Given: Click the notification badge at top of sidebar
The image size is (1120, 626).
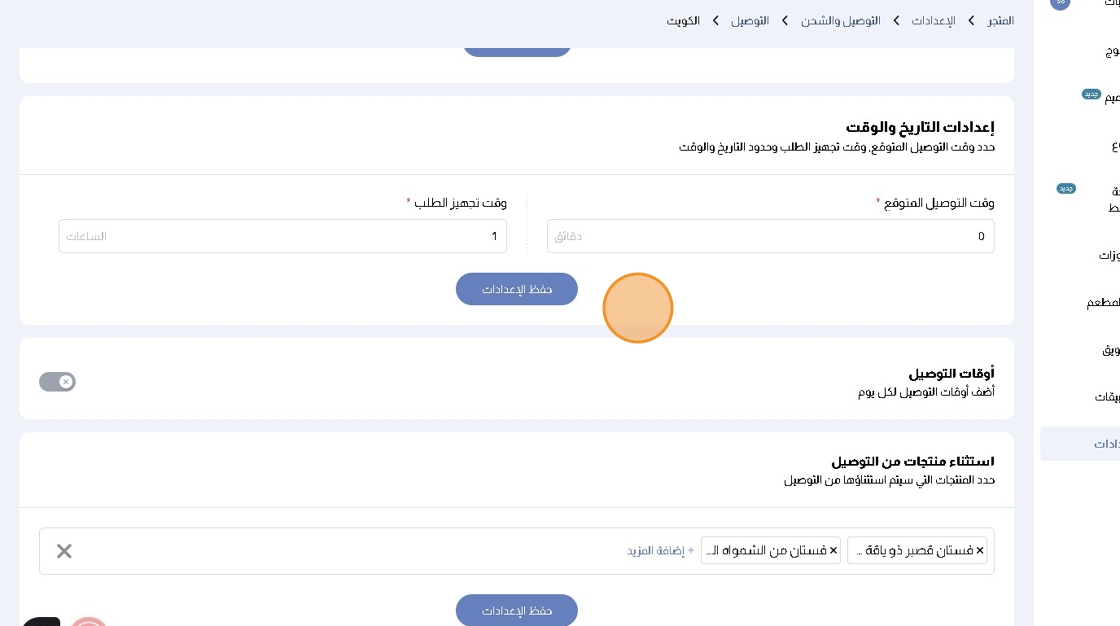Looking at the screenshot, I should pyautogui.click(x=1060, y=4).
